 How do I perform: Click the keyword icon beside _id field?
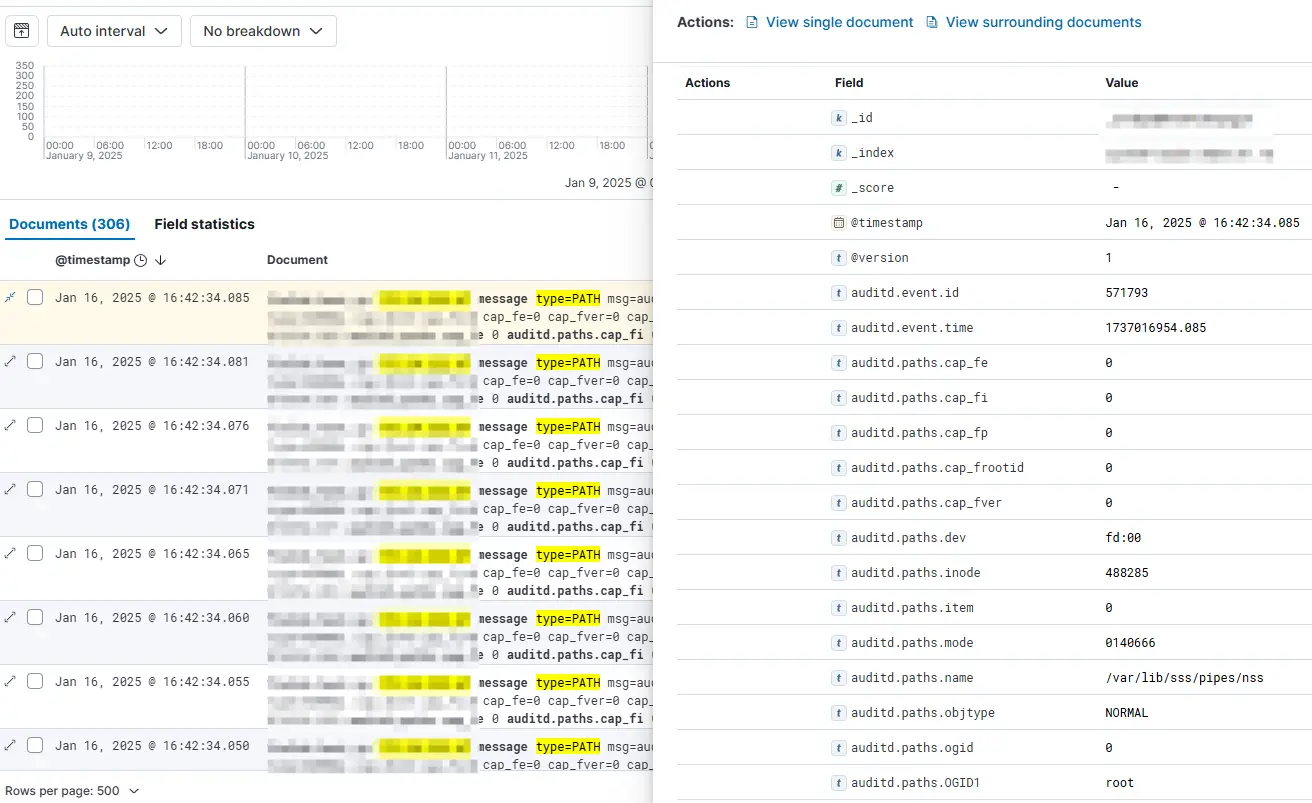pyautogui.click(x=838, y=118)
